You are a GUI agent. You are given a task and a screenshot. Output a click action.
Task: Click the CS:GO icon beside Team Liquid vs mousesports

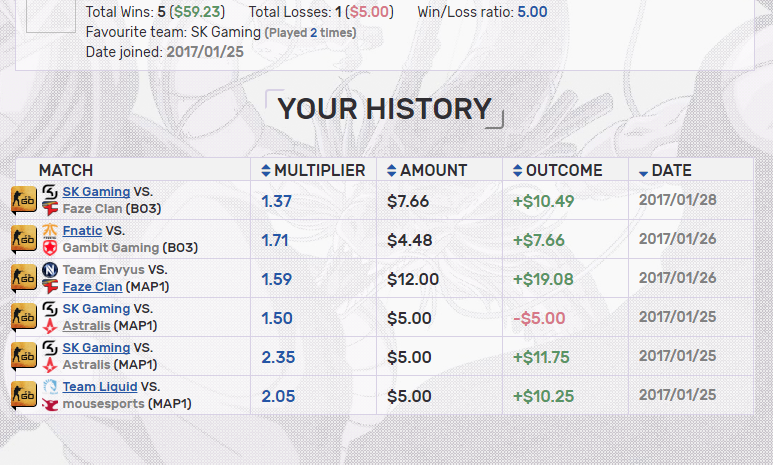click(x=24, y=394)
